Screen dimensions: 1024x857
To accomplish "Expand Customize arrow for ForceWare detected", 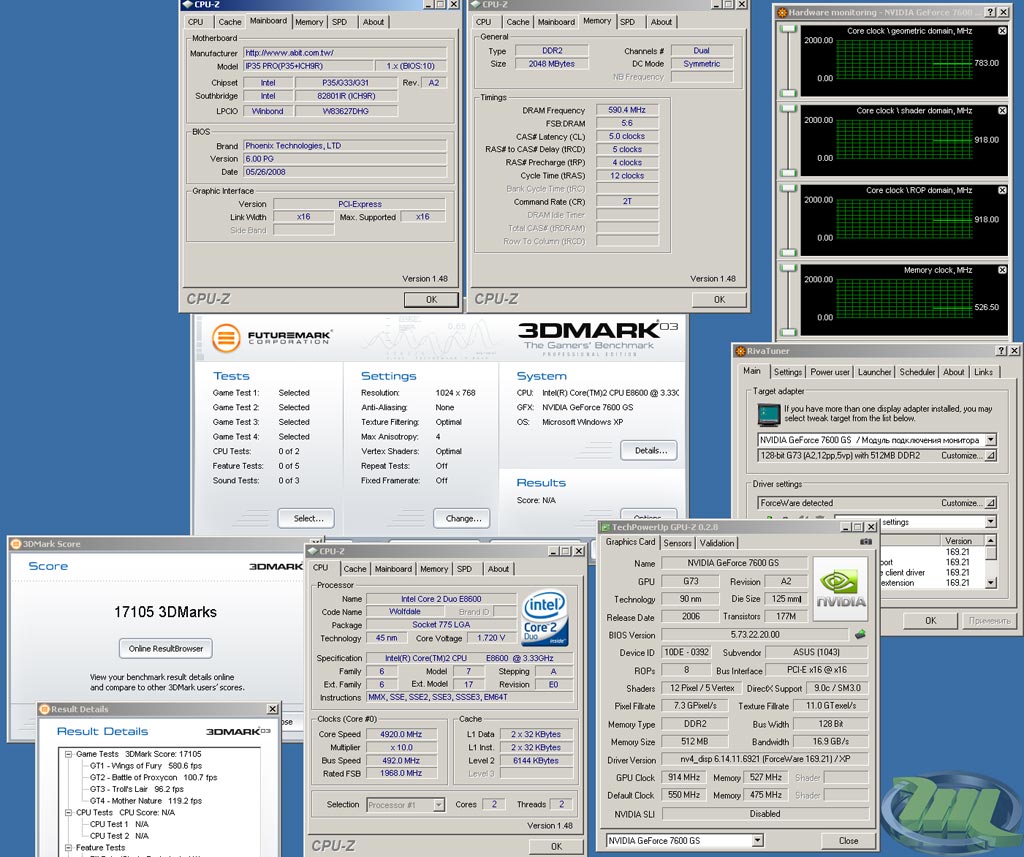I will tap(990, 503).
